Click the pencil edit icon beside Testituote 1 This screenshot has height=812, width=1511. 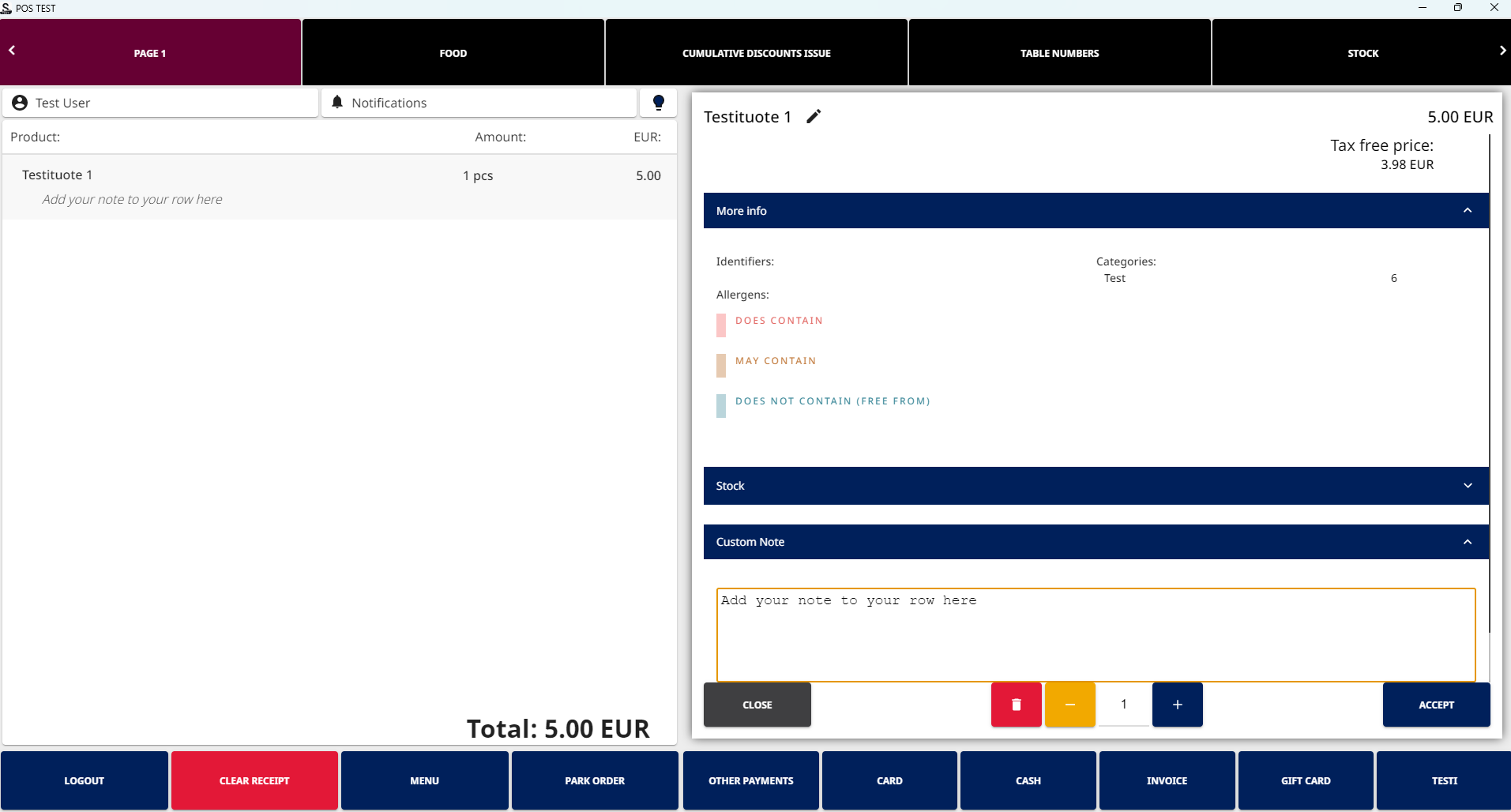click(814, 117)
